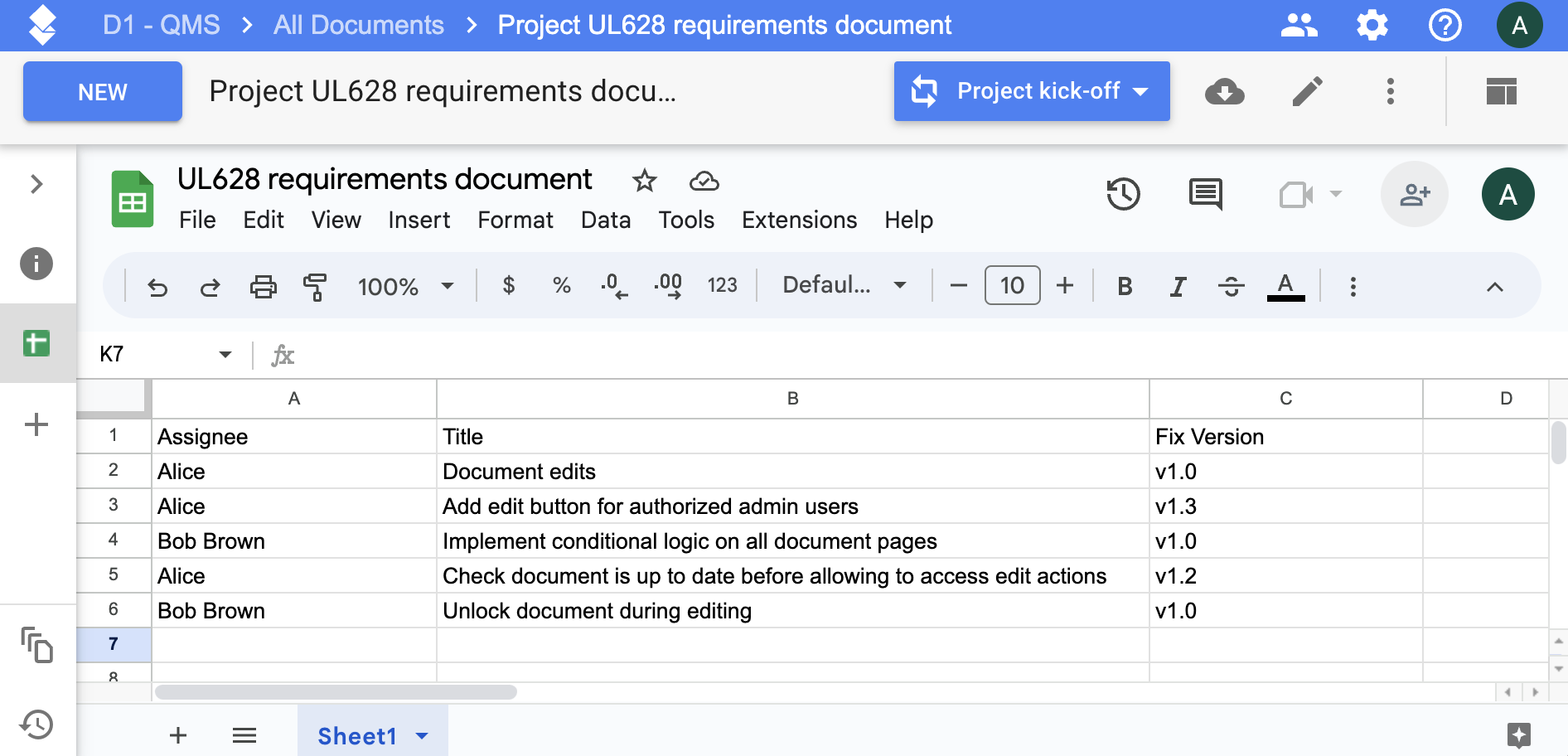Open the Default font dropdown
The width and height of the screenshot is (1568, 756).
point(844,285)
